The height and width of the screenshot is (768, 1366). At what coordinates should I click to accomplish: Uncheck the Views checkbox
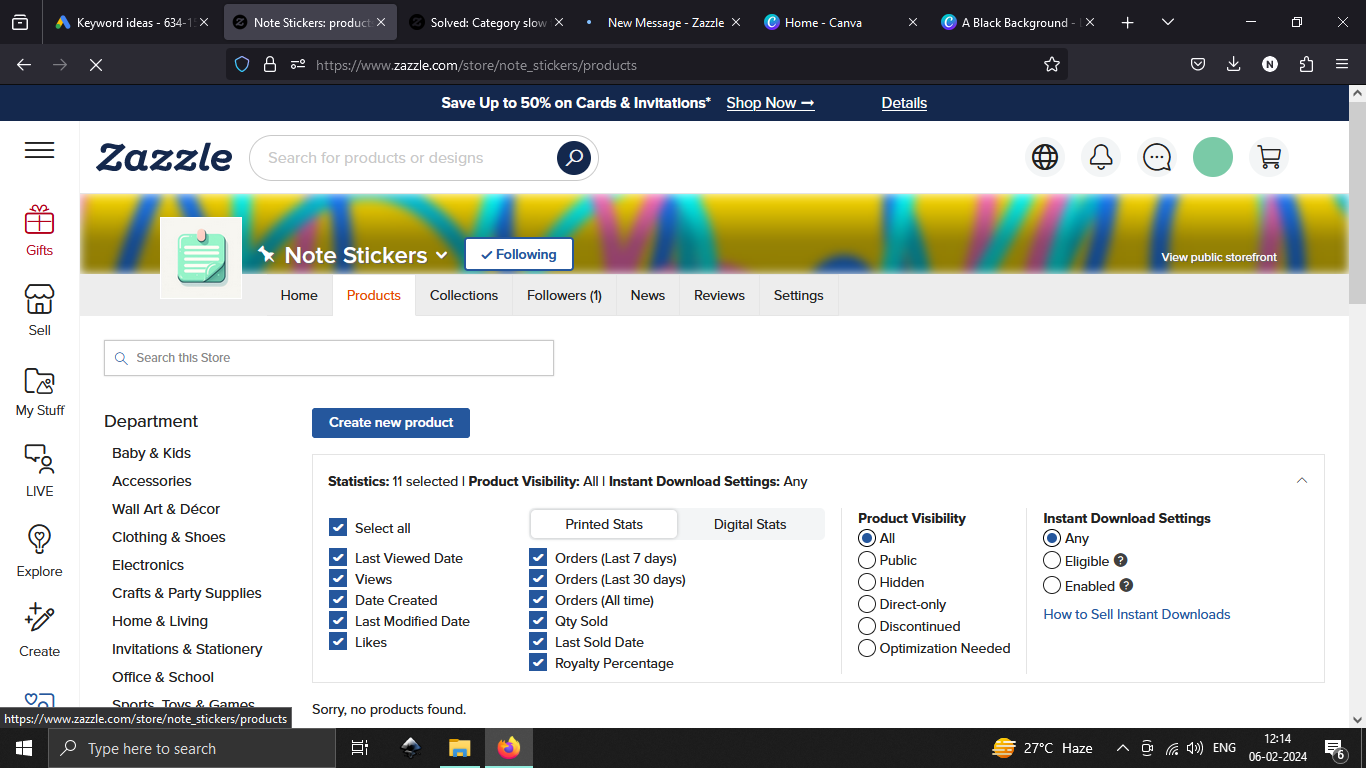point(338,579)
